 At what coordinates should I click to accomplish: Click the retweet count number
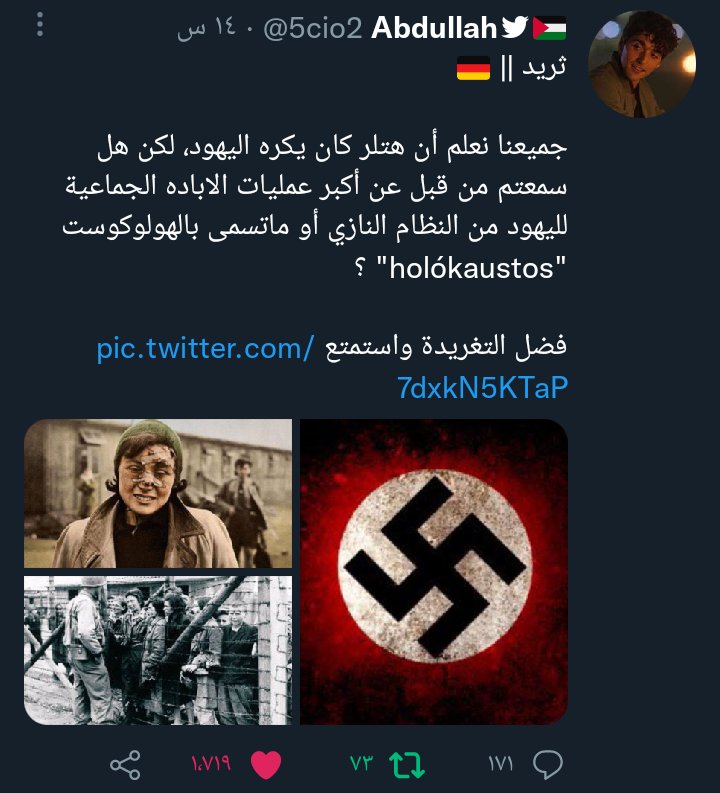(x=362, y=763)
